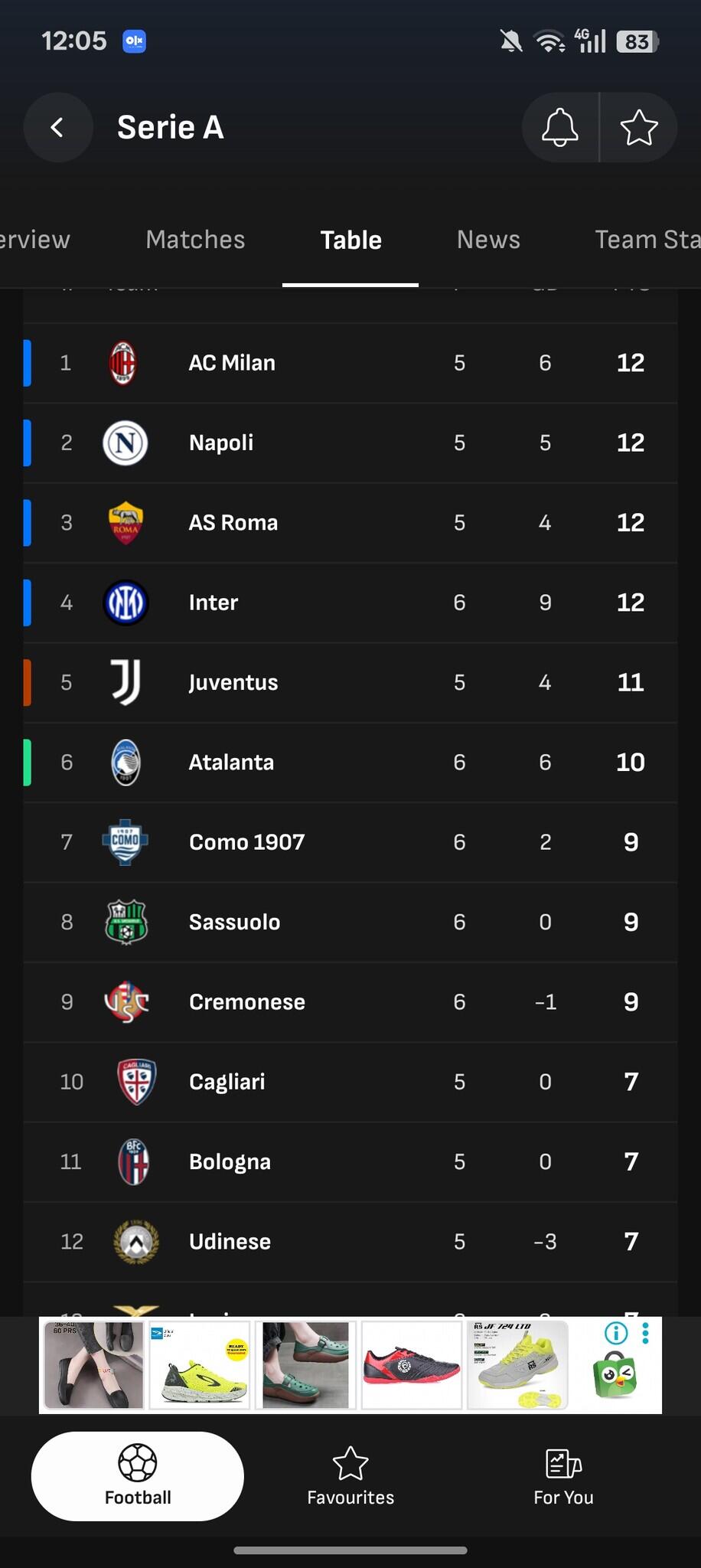Tap the Atalanta club crest
The height and width of the screenshot is (1568, 701).
tap(125, 763)
